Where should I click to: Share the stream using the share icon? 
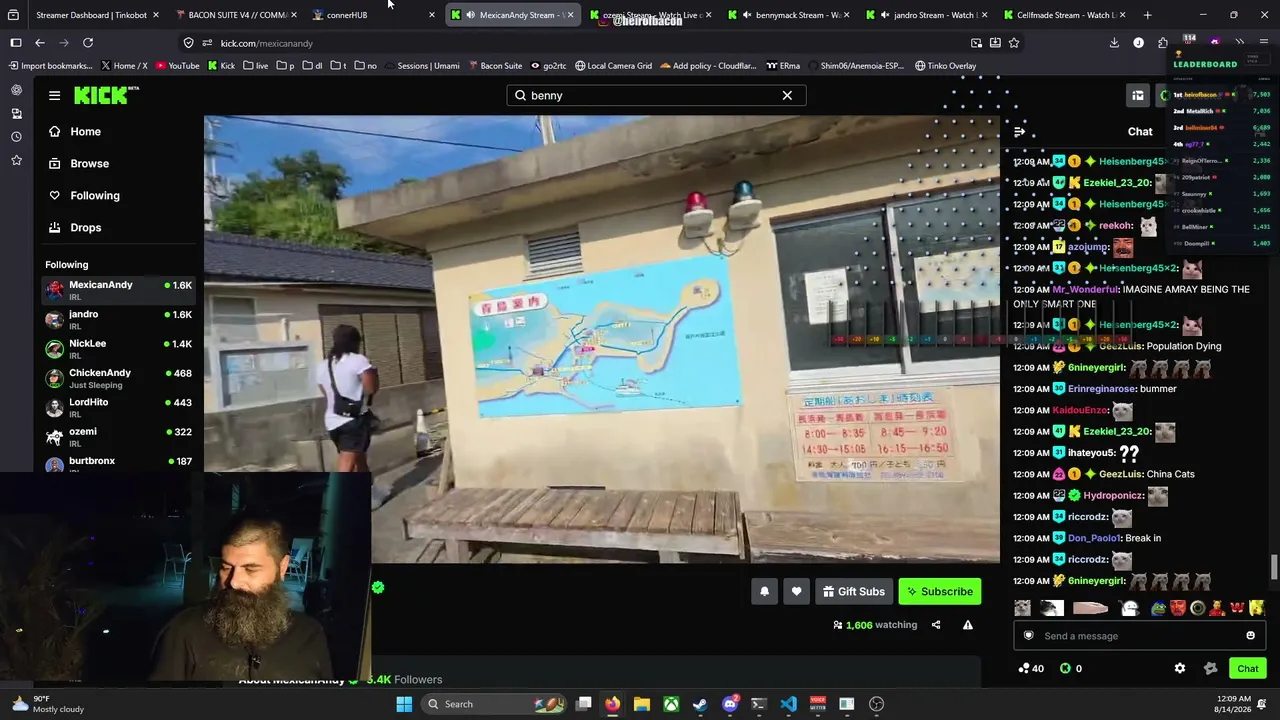coord(936,625)
